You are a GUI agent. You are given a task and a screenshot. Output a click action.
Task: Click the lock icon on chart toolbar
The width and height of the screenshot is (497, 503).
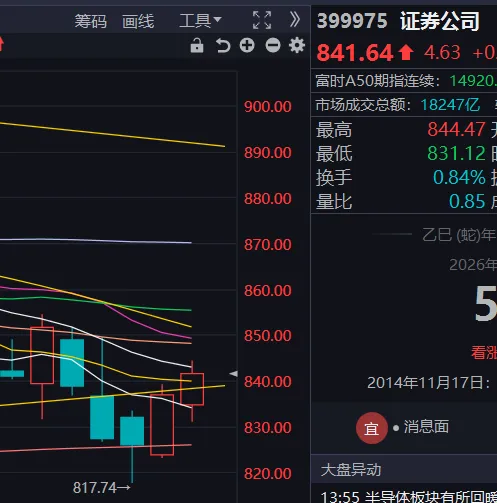[x=197, y=45]
